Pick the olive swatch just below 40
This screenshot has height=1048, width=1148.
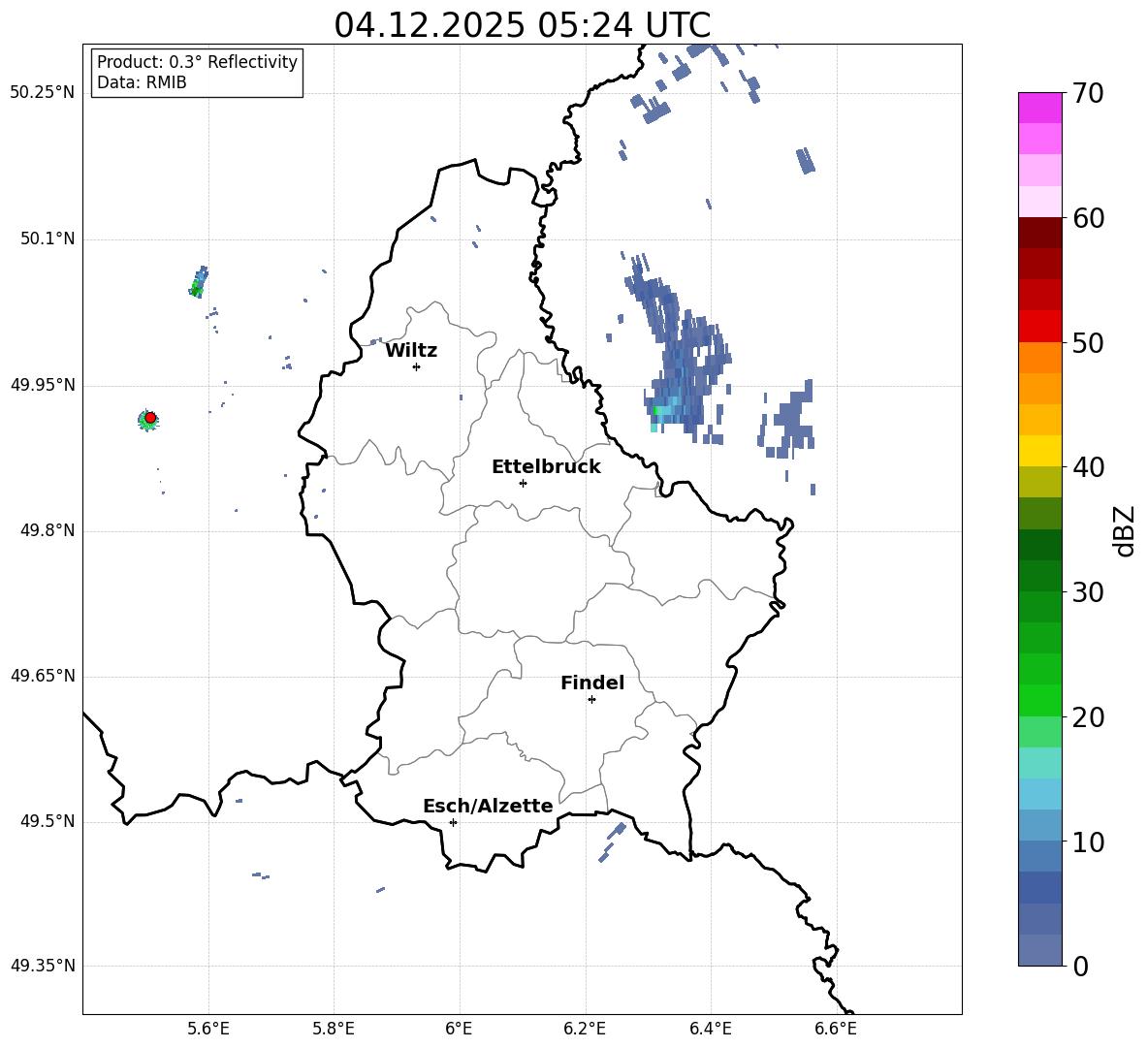pyautogui.click(x=1039, y=482)
